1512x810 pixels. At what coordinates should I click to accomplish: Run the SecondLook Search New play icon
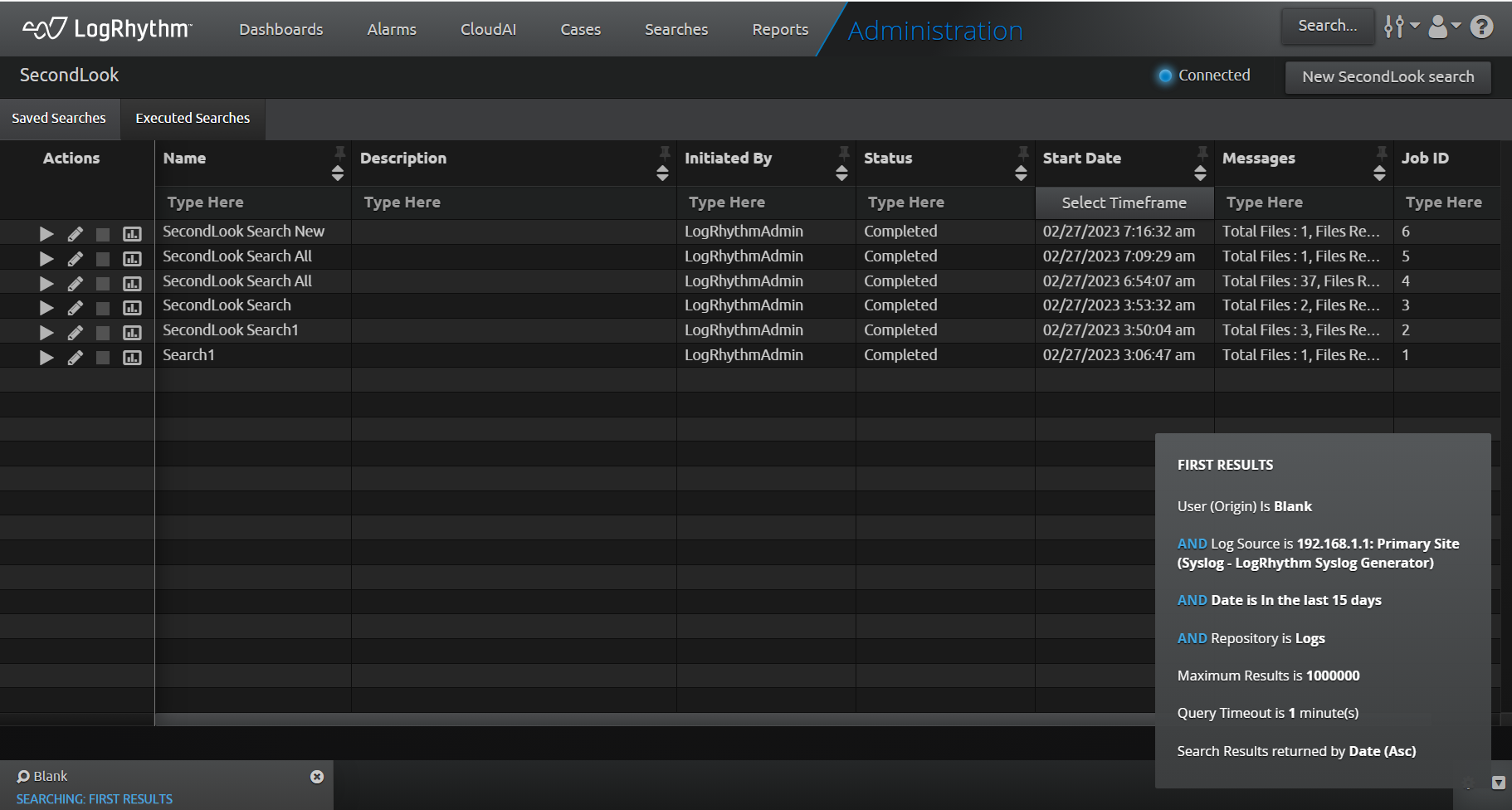click(x=46, y=233)
